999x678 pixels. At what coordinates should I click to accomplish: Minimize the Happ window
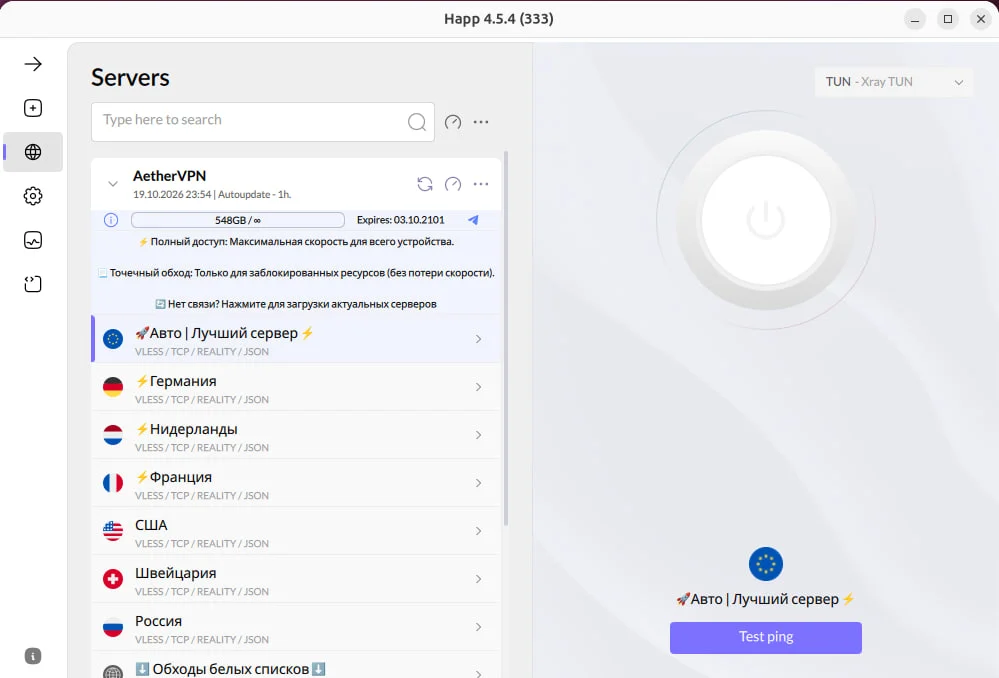915,19
